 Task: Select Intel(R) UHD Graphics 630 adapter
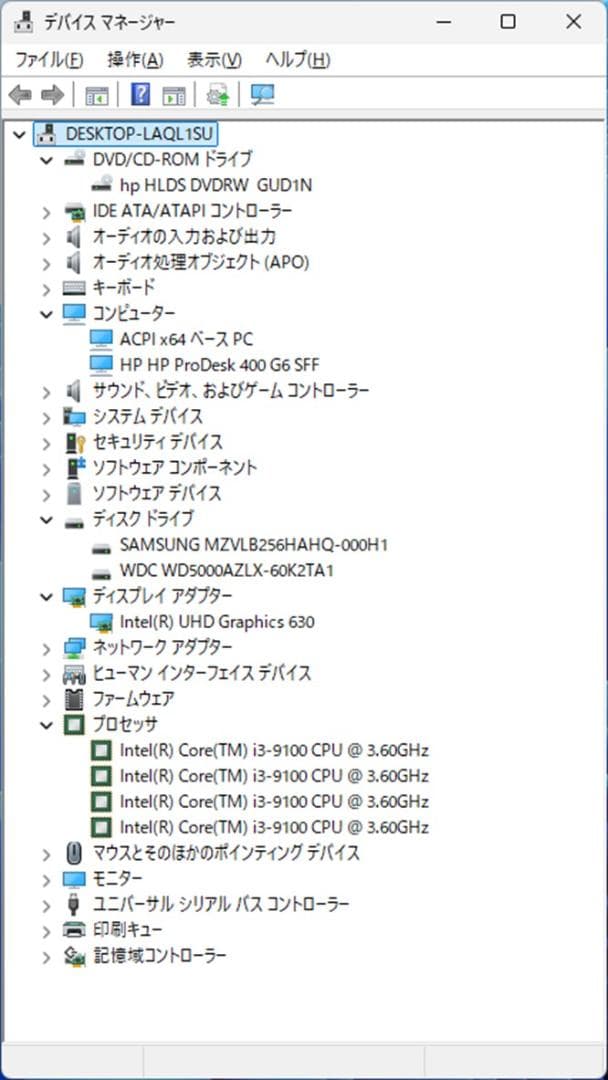217,623
